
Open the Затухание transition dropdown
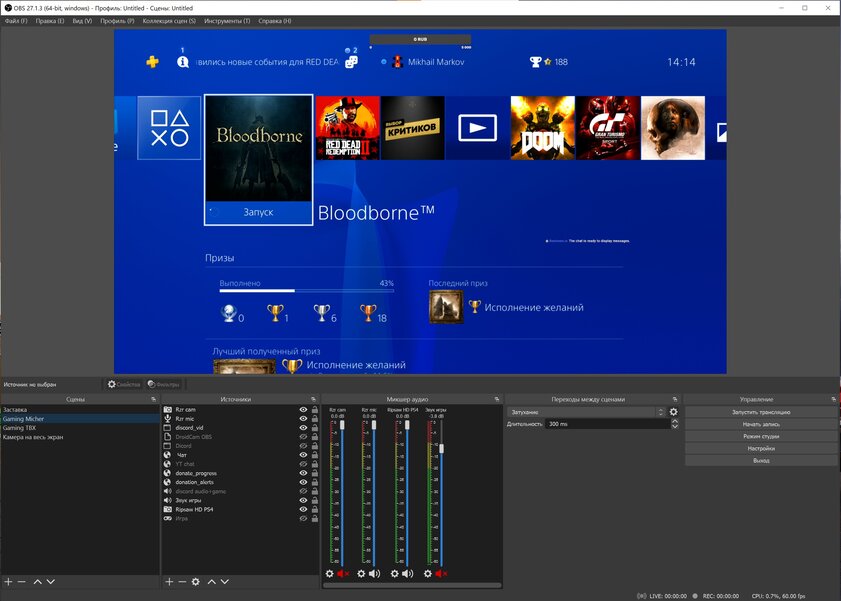(586, 412)
